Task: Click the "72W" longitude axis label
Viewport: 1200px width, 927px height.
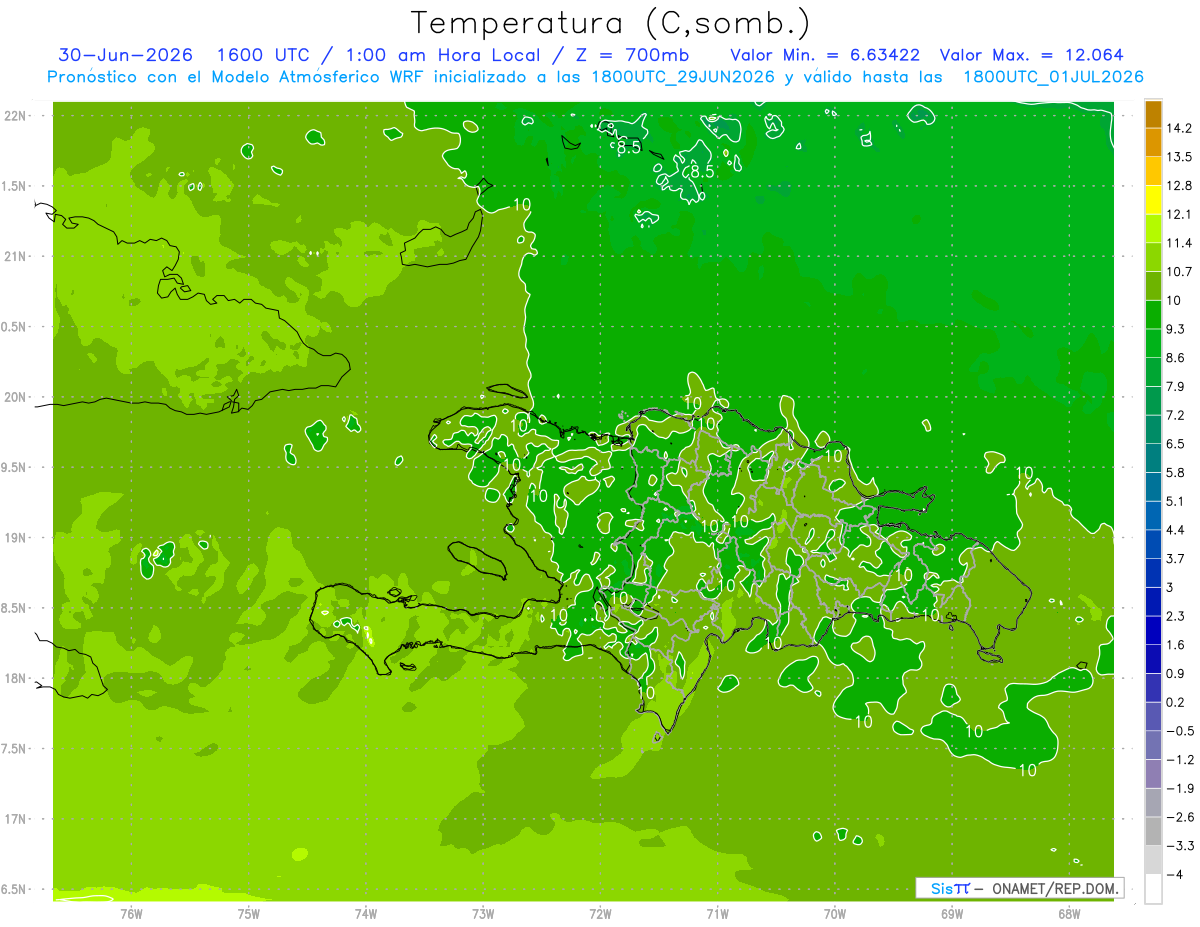Action: click(x=600, y=913)
